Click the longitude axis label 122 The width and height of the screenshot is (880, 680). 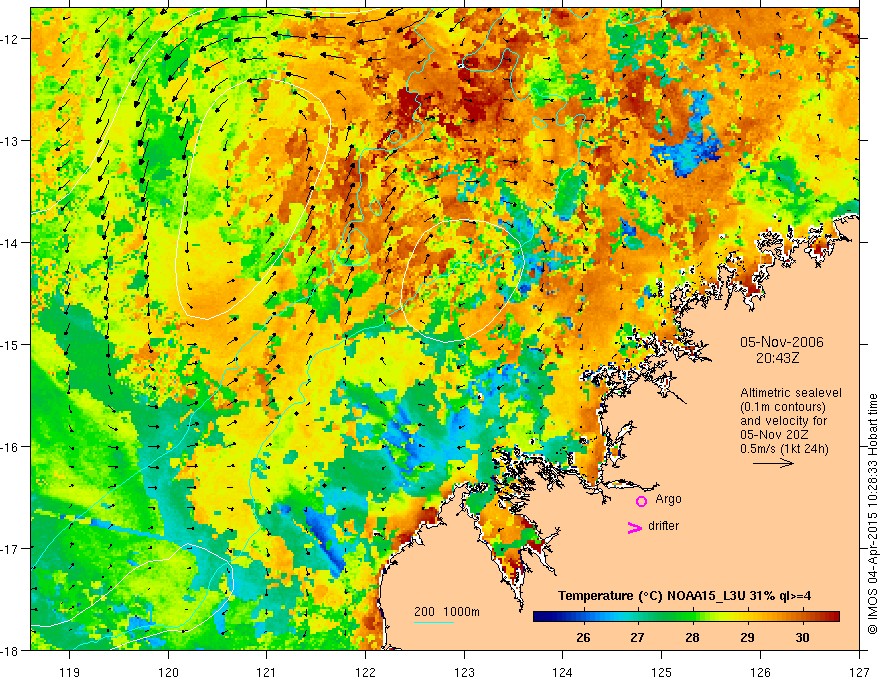coord(365,672)
